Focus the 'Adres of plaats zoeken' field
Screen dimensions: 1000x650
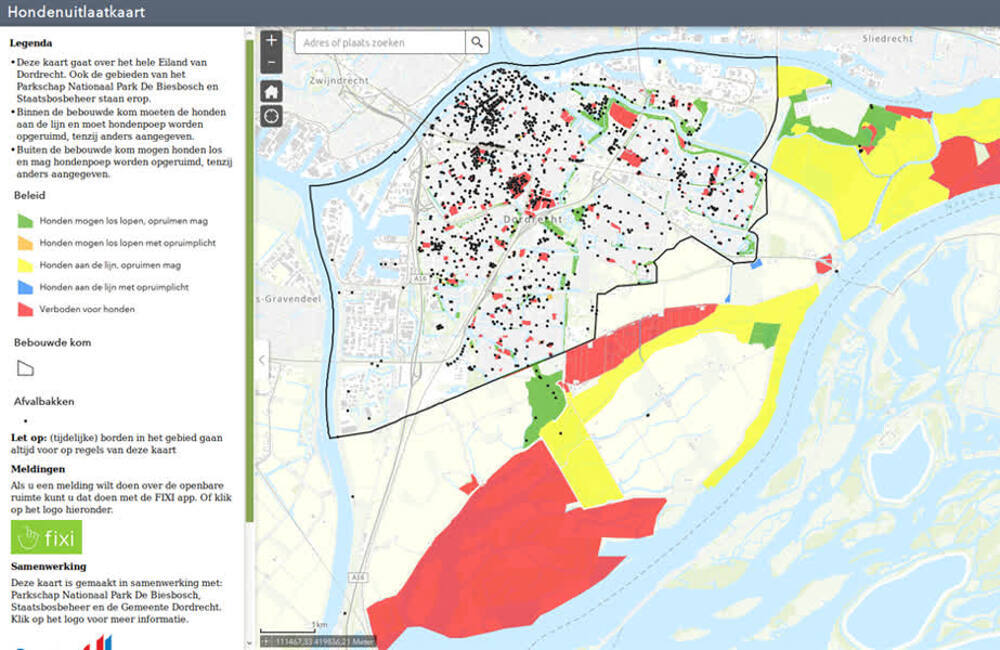[x=380, y=42]
